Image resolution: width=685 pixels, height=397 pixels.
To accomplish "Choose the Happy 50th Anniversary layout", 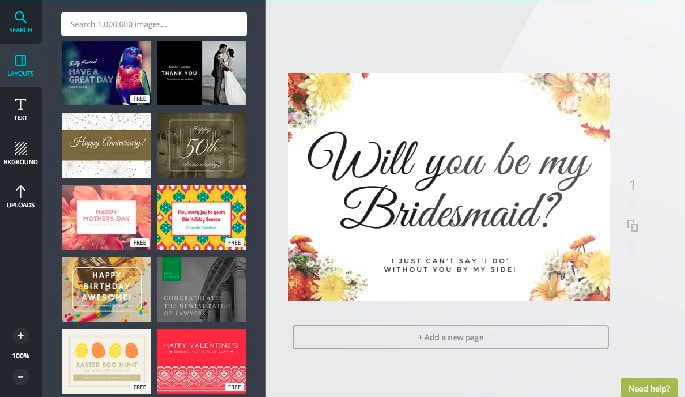I will pos(201,145).
